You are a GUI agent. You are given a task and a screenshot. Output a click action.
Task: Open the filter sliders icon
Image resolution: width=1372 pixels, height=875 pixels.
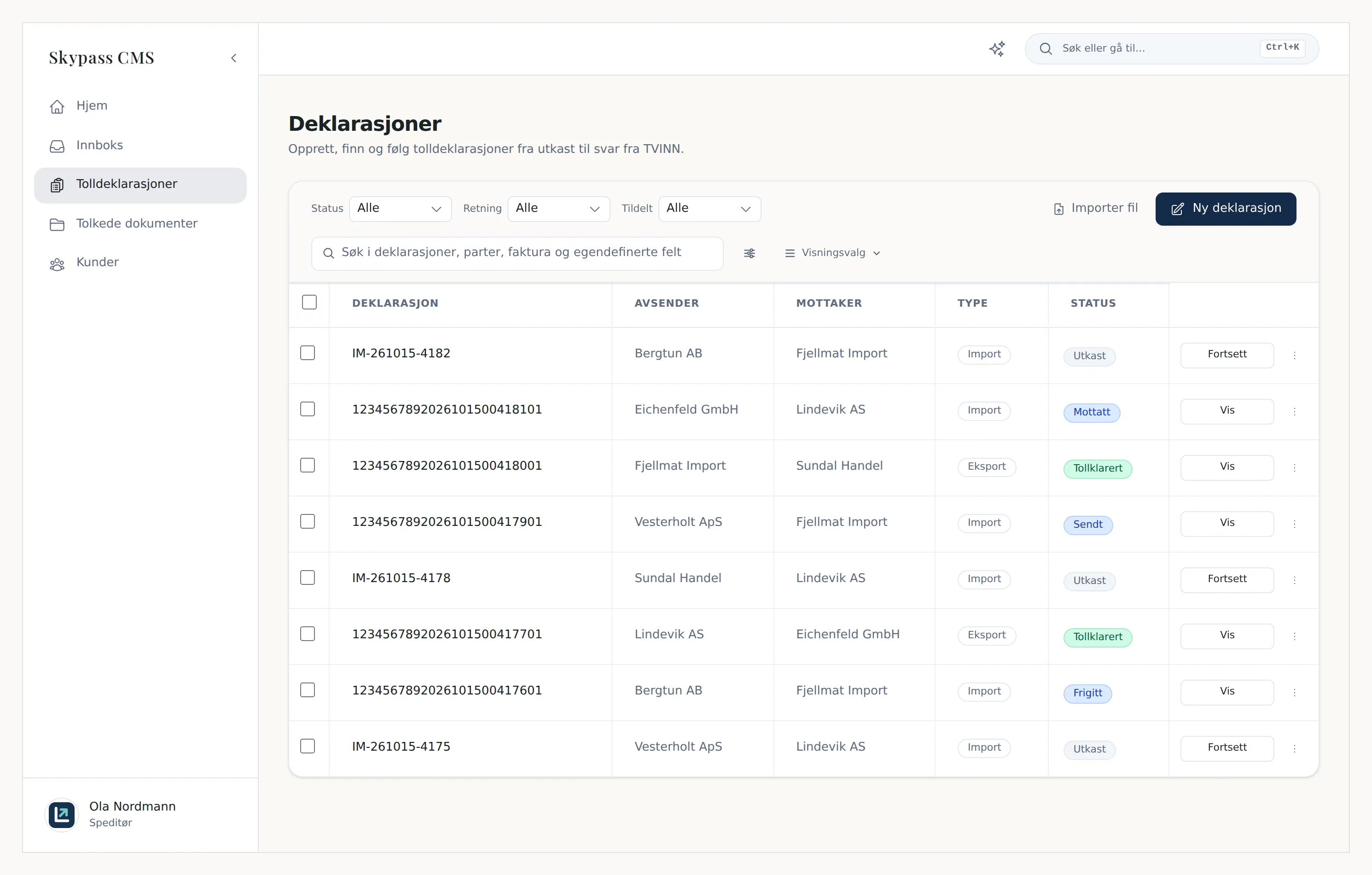tap(749, 253)
